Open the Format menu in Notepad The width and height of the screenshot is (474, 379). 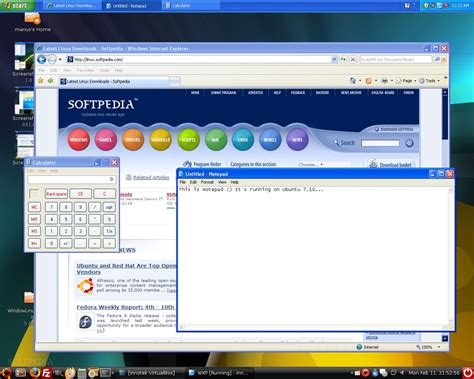207,182
